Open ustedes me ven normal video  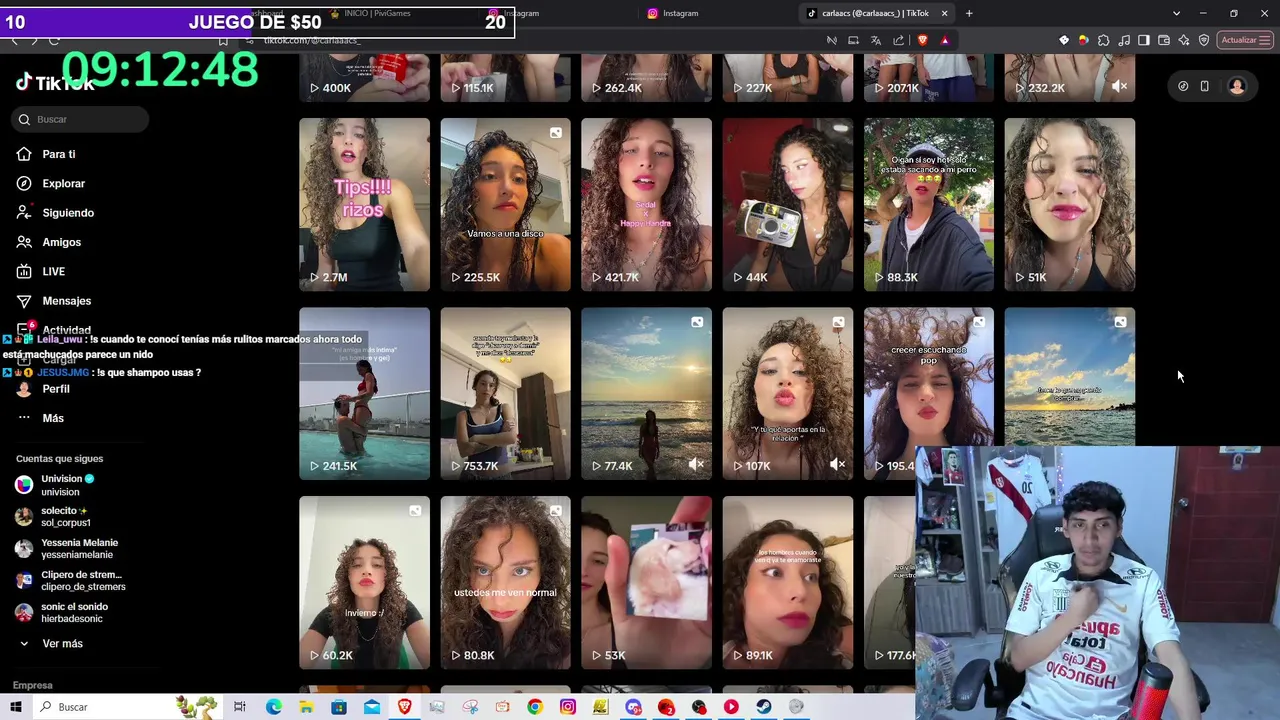point(505,582)
